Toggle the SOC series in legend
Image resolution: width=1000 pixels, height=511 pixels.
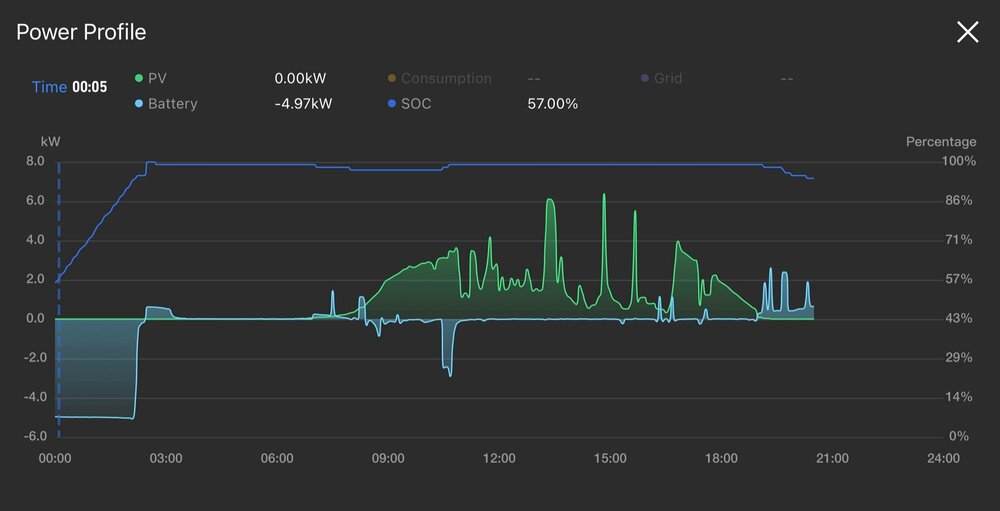(x=409, y=103)
